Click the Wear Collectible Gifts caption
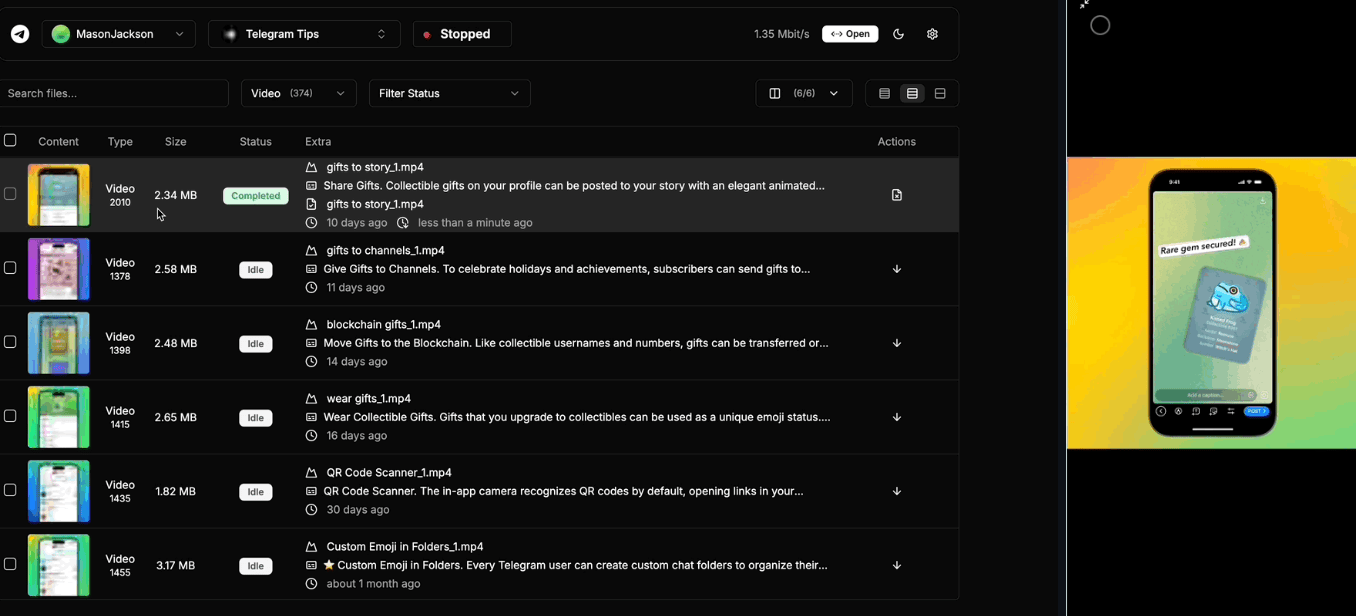This screenshot has width=1356, height=616. (x=577, y=417)
